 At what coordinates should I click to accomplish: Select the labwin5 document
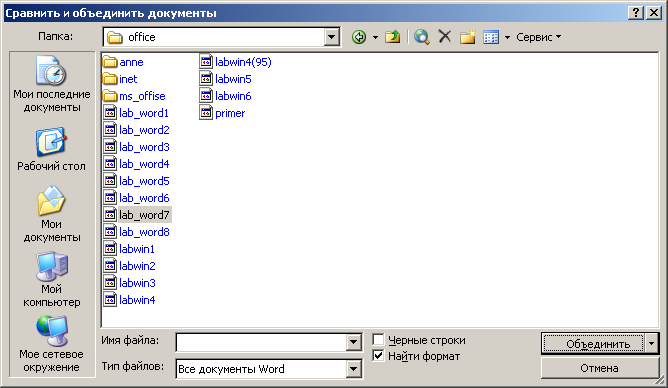[x=225, y=79]
